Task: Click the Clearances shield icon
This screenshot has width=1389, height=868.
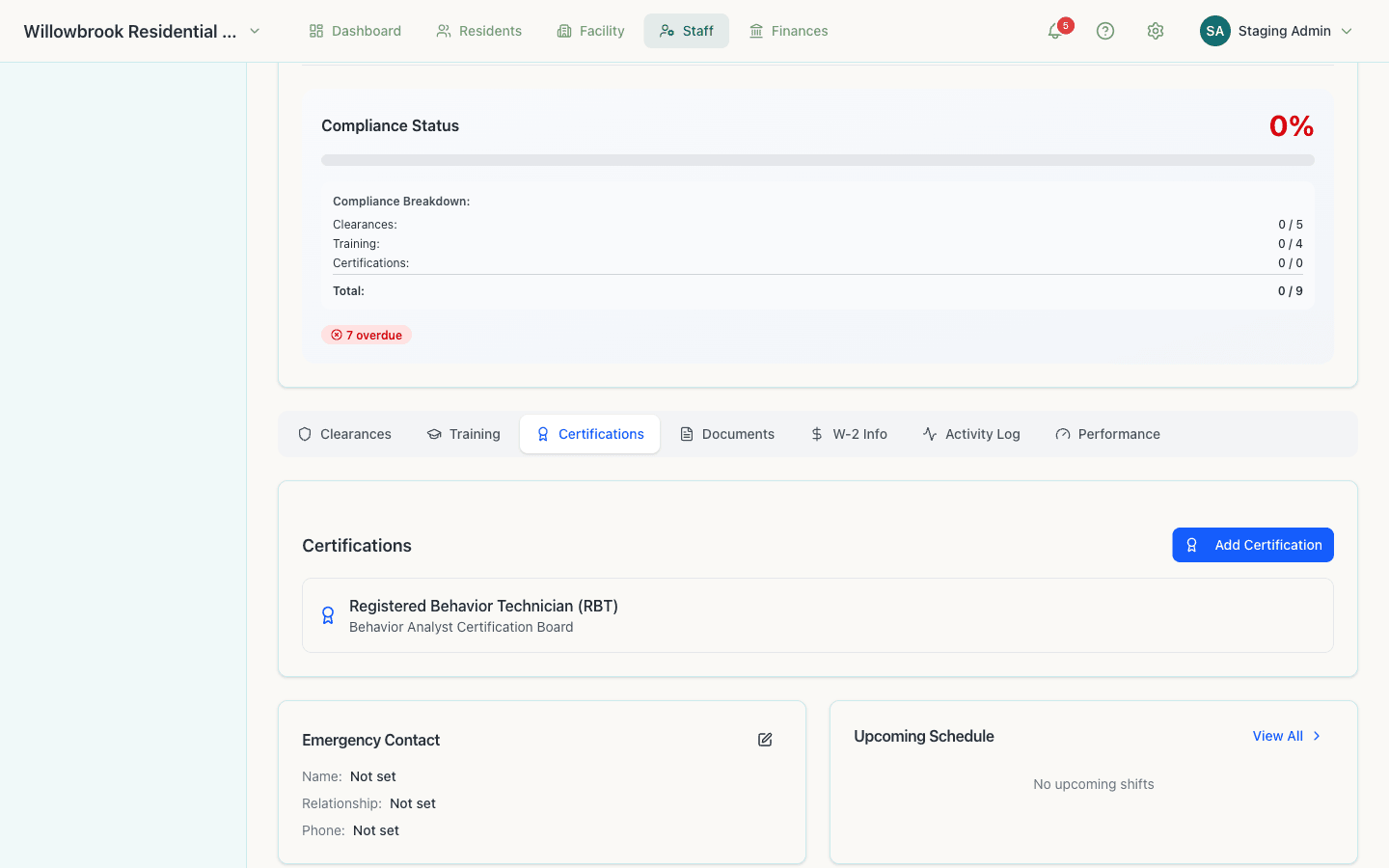Action: point(305,434)
